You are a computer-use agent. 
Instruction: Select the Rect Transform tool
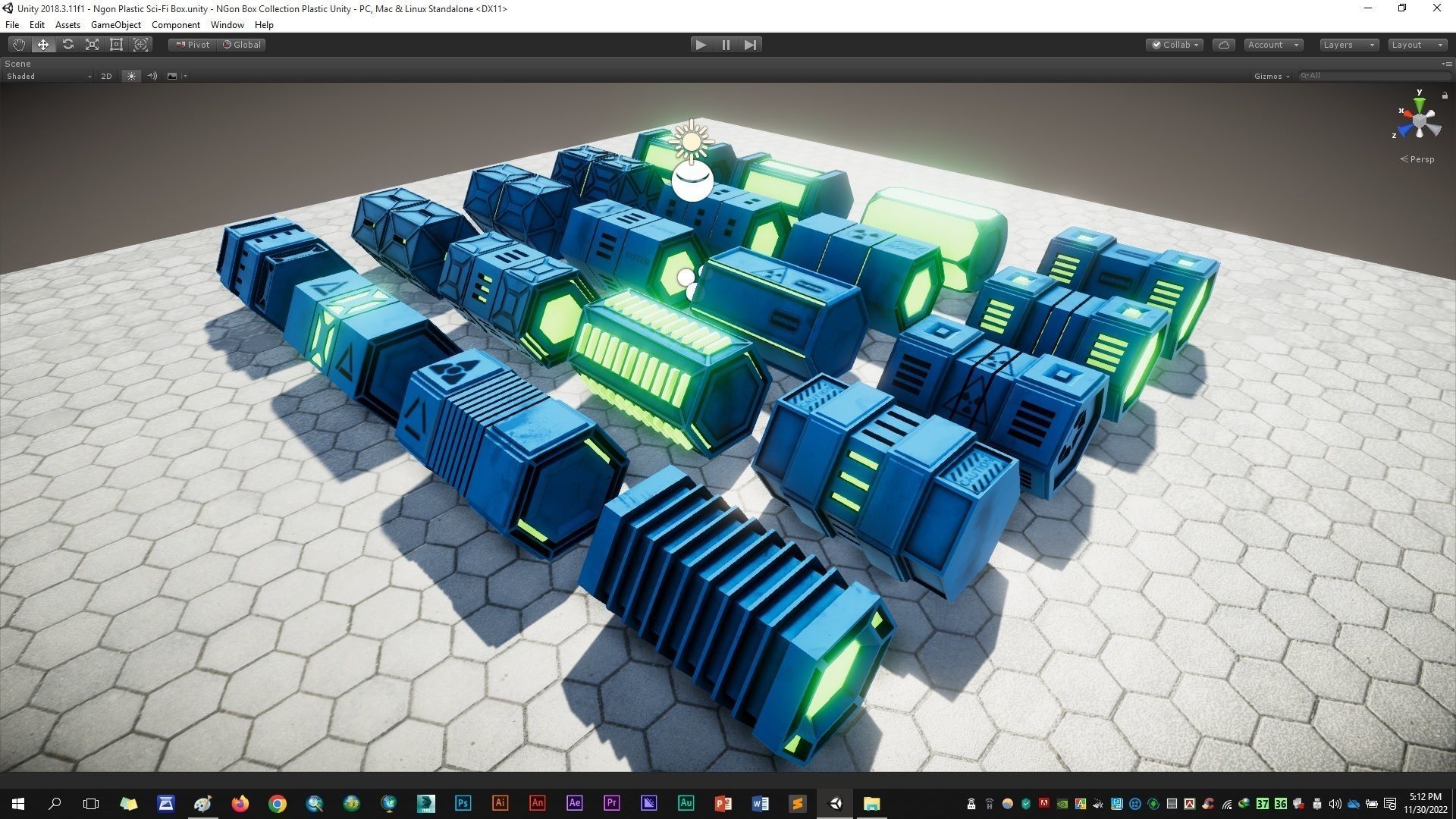tap(116, 45)
